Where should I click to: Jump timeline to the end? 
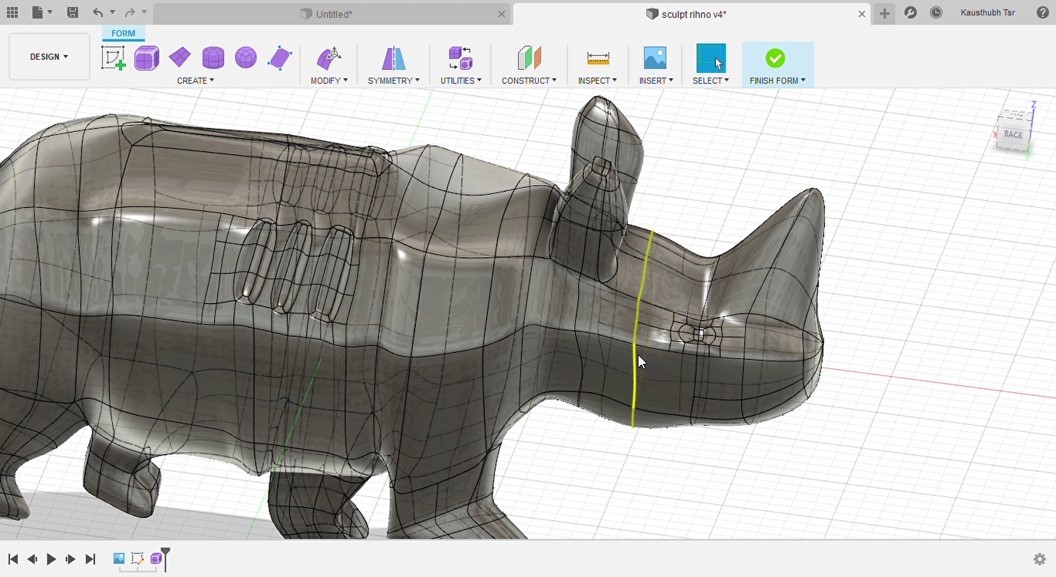(x=90, y=559)
